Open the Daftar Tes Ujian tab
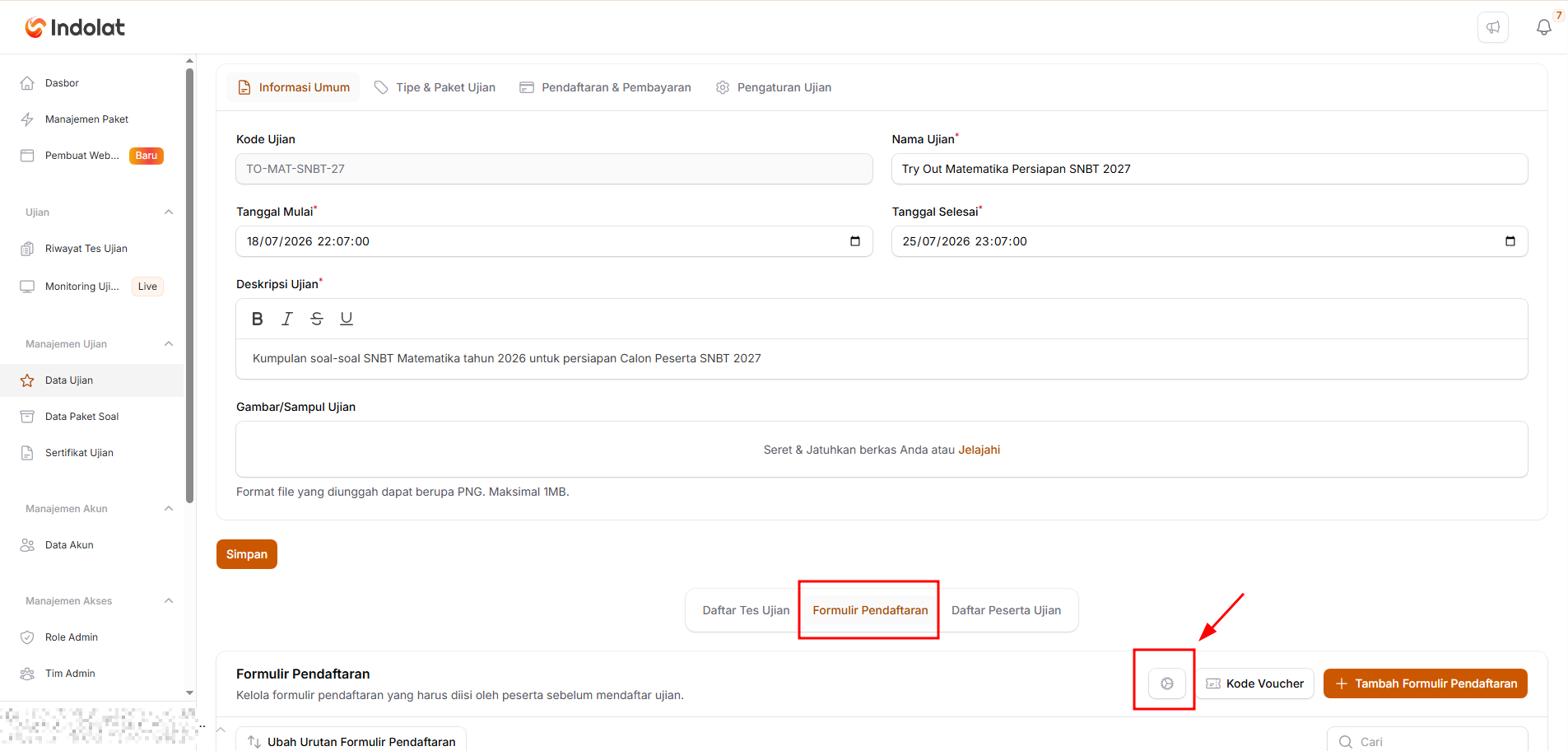 746,610
